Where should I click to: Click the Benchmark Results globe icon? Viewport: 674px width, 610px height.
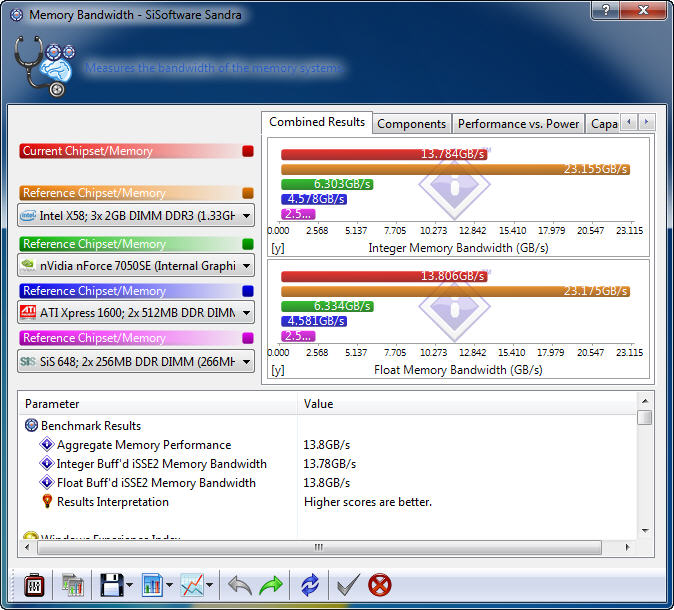pyautogui.click(x=31, y=425)
